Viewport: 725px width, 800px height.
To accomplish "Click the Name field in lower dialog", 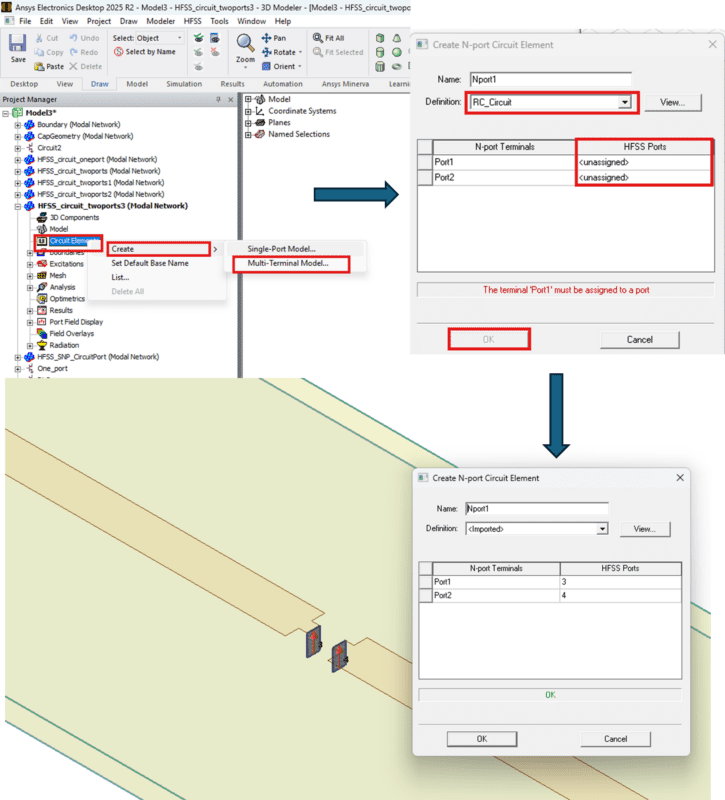I will (537, 509).
